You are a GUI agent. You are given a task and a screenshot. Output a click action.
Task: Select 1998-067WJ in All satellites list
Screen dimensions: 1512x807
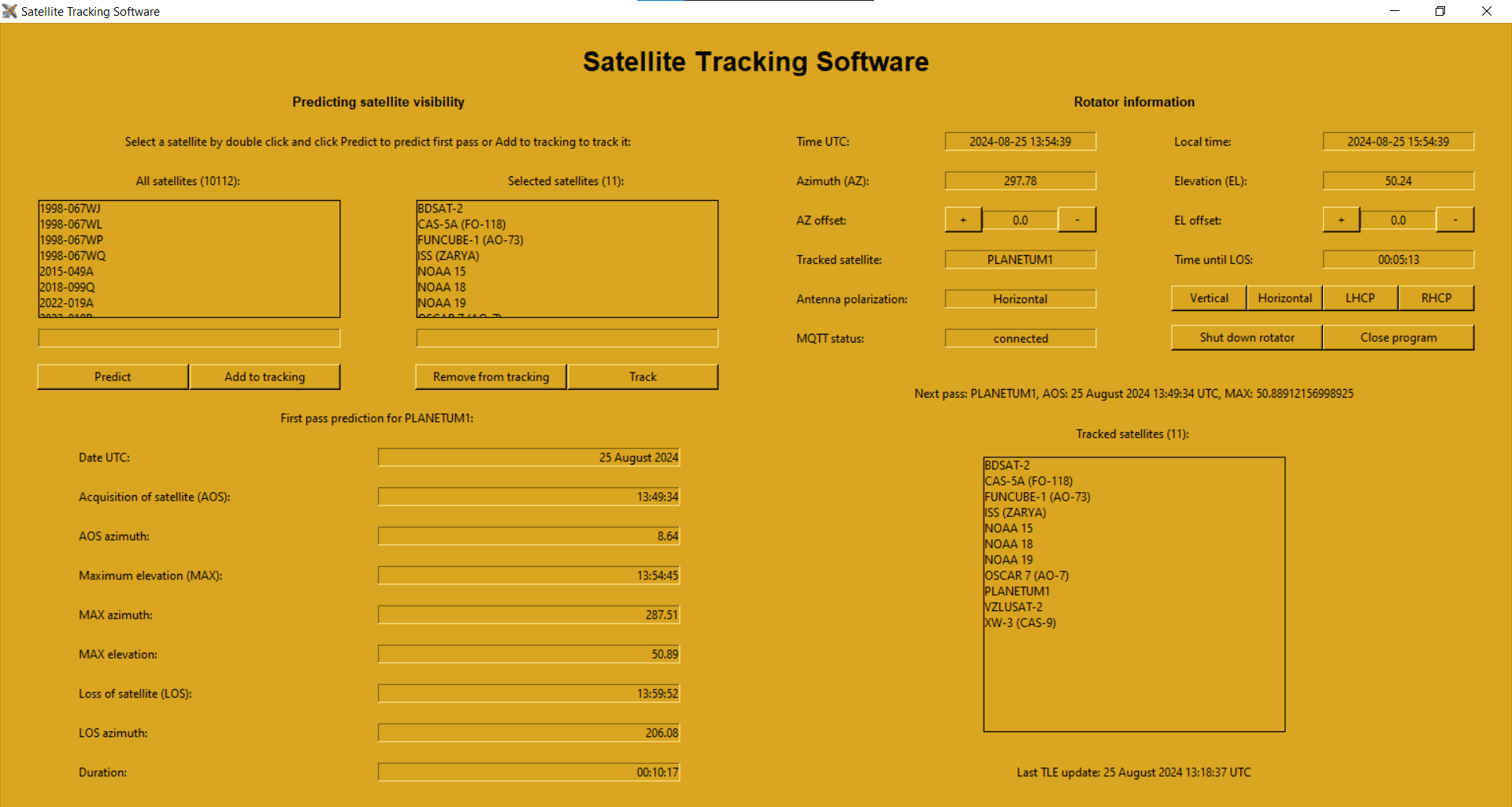189,209
